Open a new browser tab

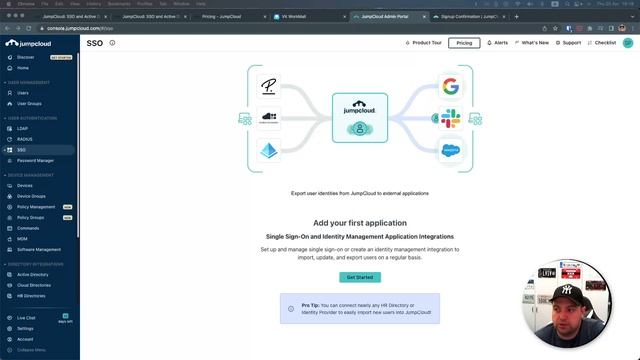(x=516, y=17)
